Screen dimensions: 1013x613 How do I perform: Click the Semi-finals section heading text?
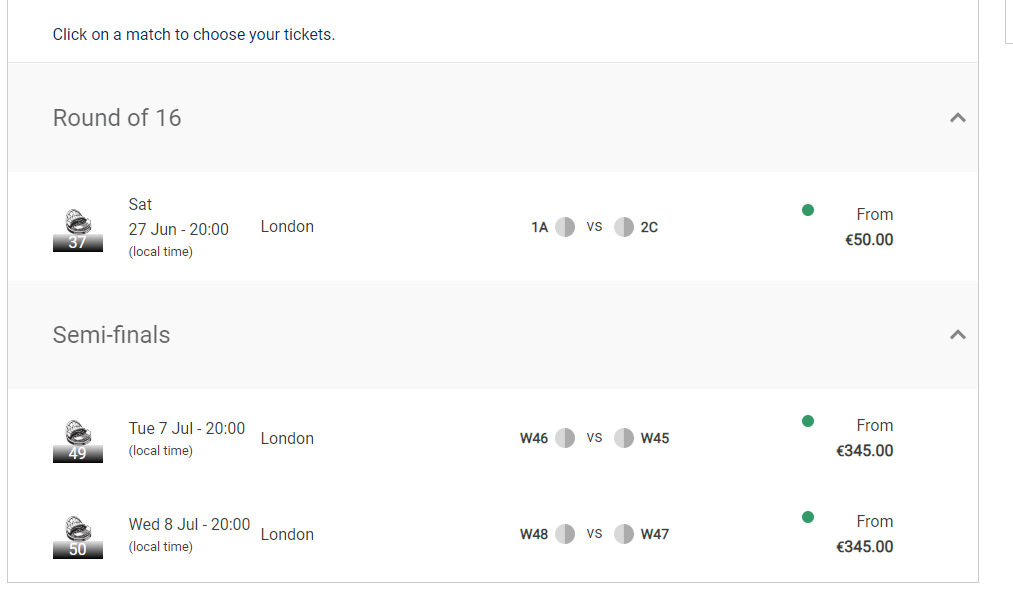pos(111,335)
